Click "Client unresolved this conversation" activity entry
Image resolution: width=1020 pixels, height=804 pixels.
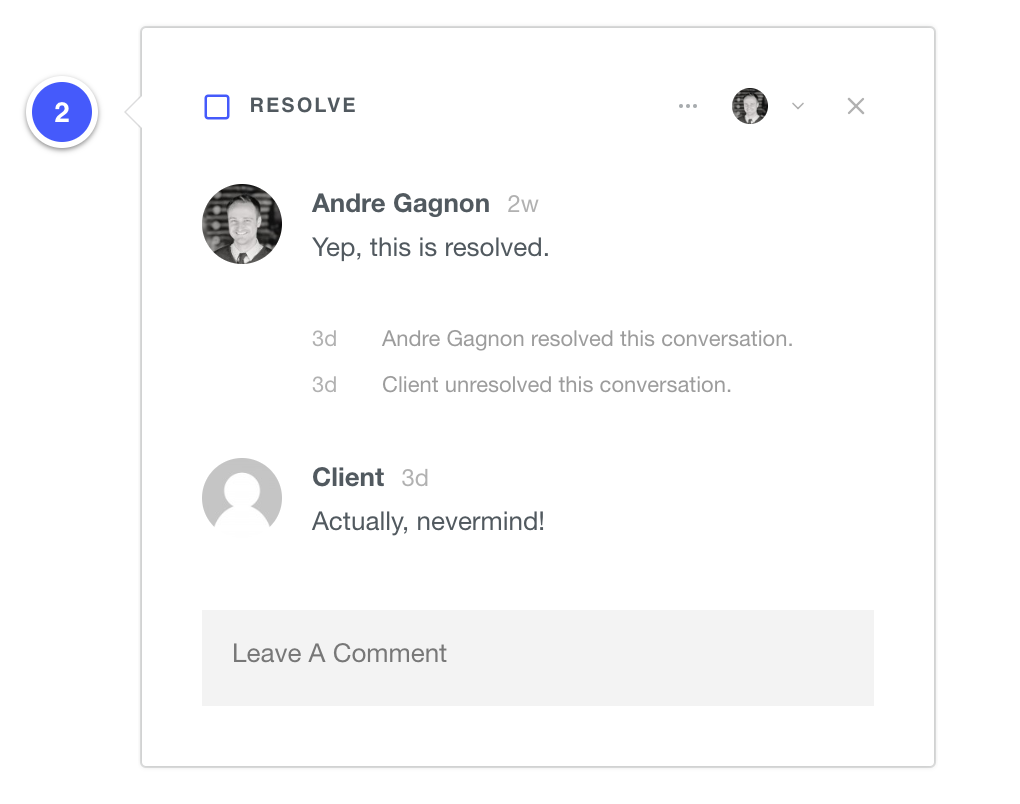(x=556, y=385)
